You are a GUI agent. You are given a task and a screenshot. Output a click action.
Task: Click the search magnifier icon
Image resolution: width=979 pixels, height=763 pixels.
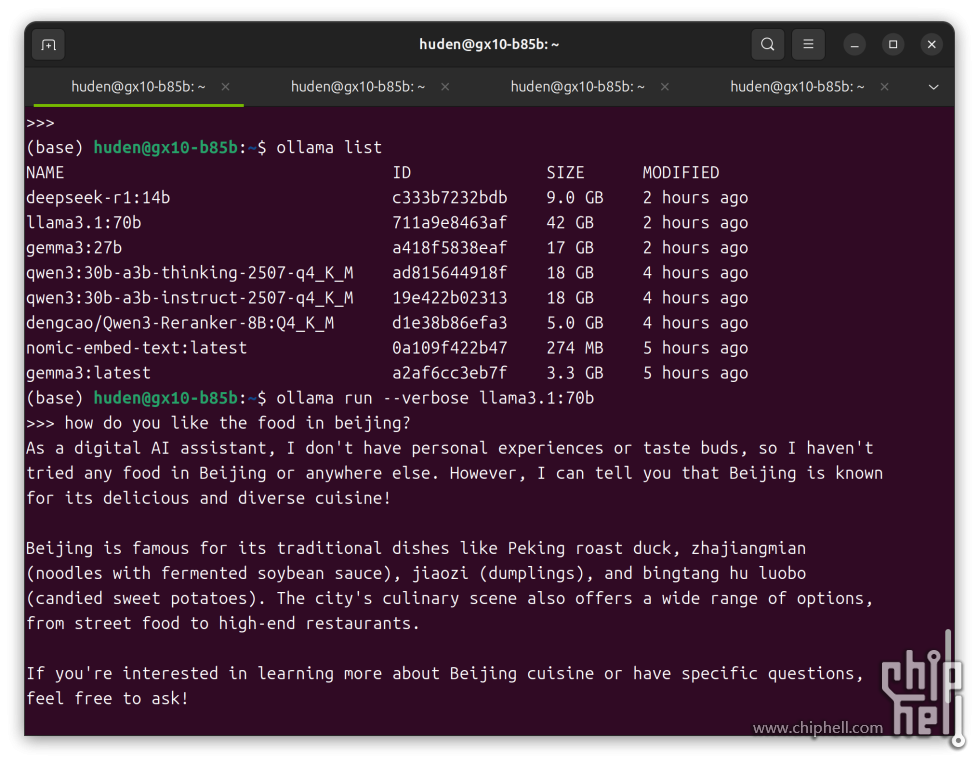pos(767,44)
